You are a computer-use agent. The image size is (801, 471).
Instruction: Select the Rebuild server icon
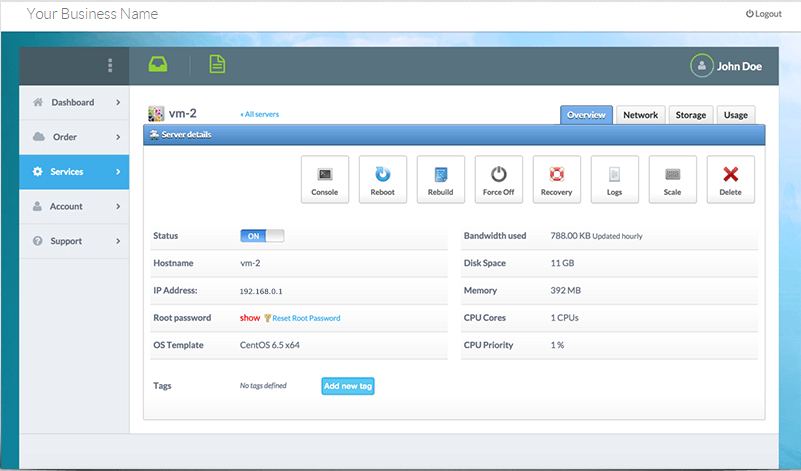[441, 180]
